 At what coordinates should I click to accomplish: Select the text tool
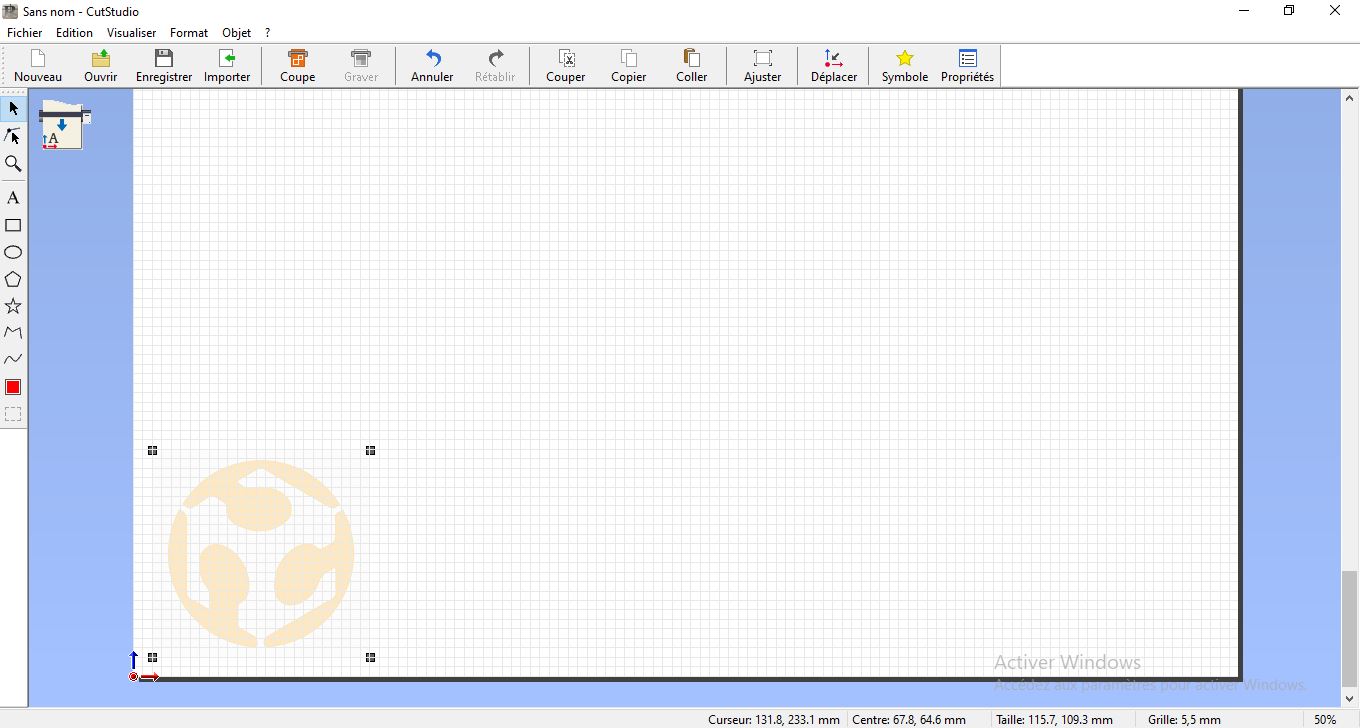coord(13,198)
